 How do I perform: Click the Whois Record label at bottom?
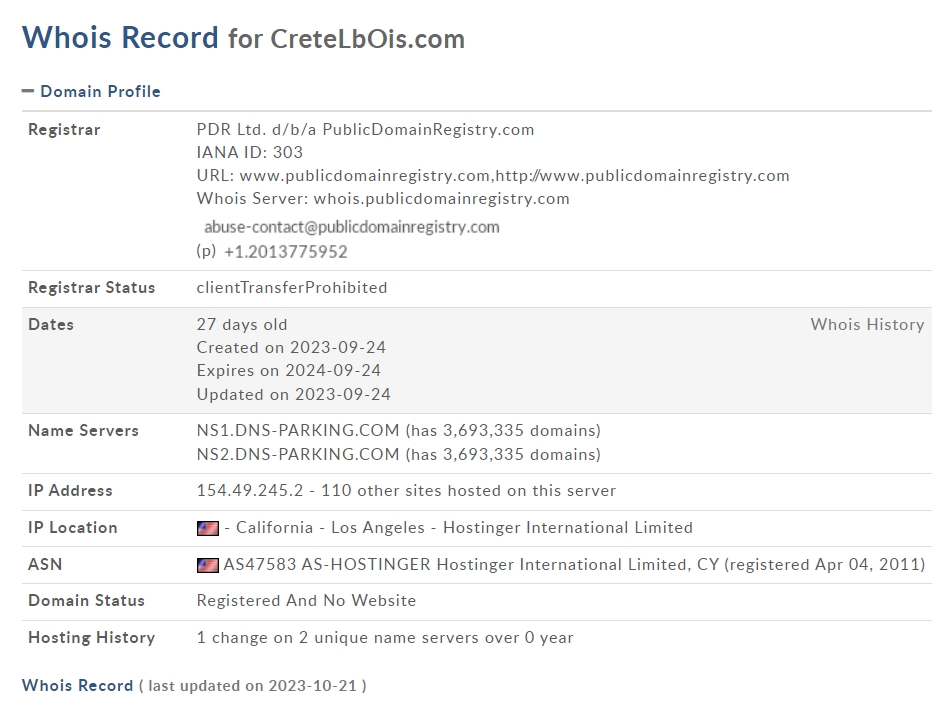77,686
